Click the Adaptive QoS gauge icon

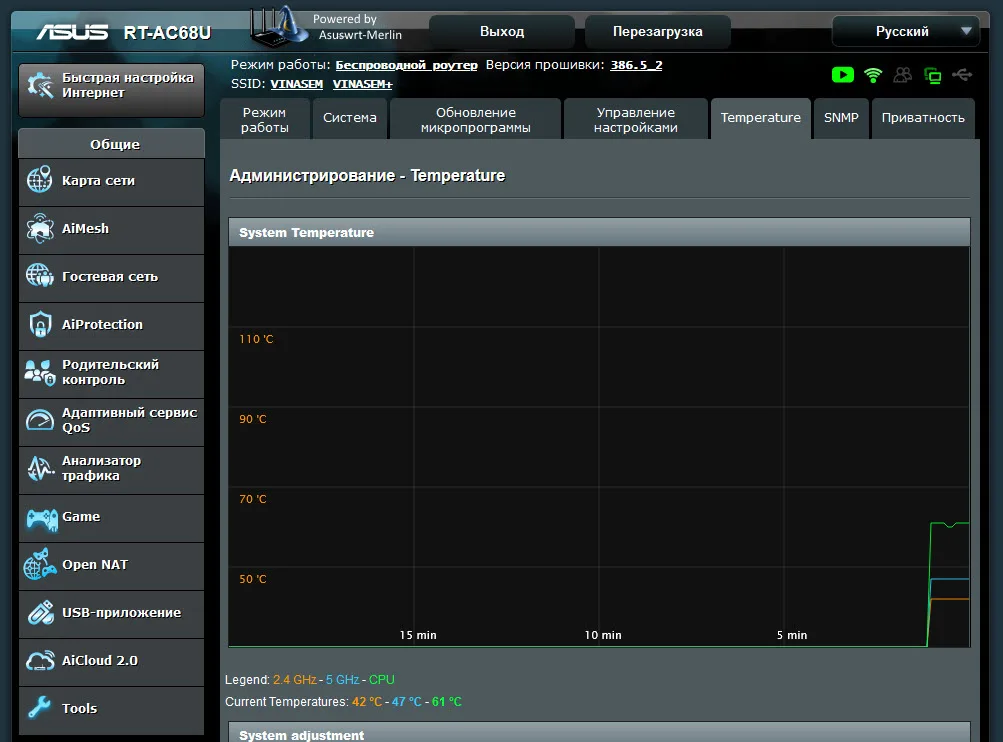pyautogui.click(x=40, y=420)
